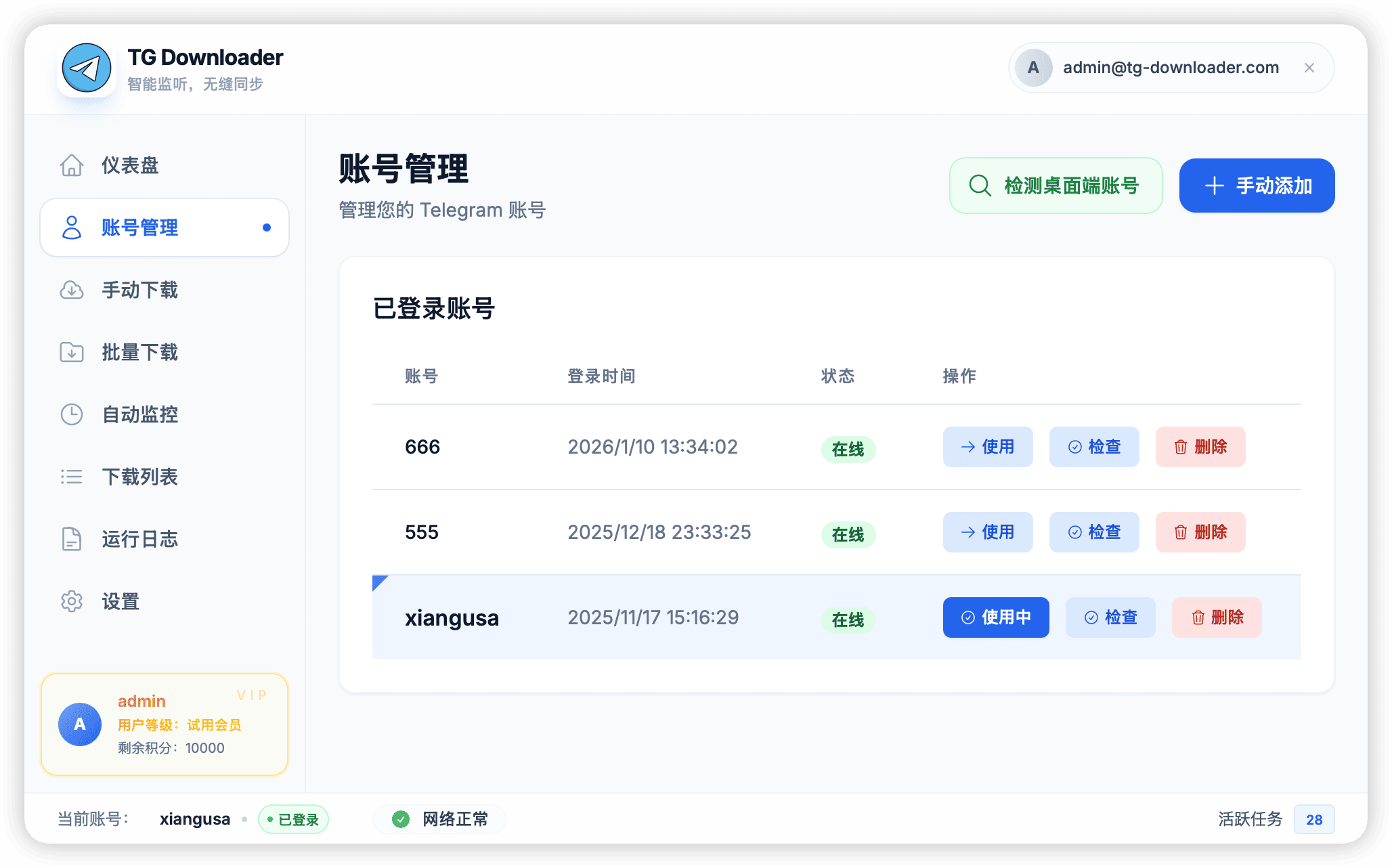Click the 使用中 in-use status on xiangusa
This screenshot has width=1392, height=868.
pos(995,617)
